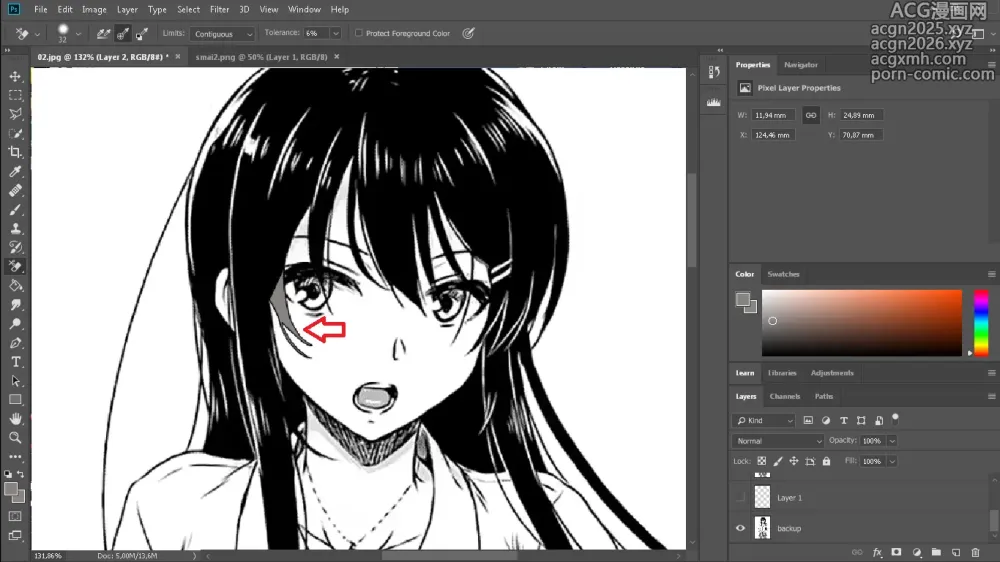Open the Tolerance slider dropdown arrow
Image resolution: width=1000 pixels, height=562 pixels.
pyautogui.click(x=335, y=33)
